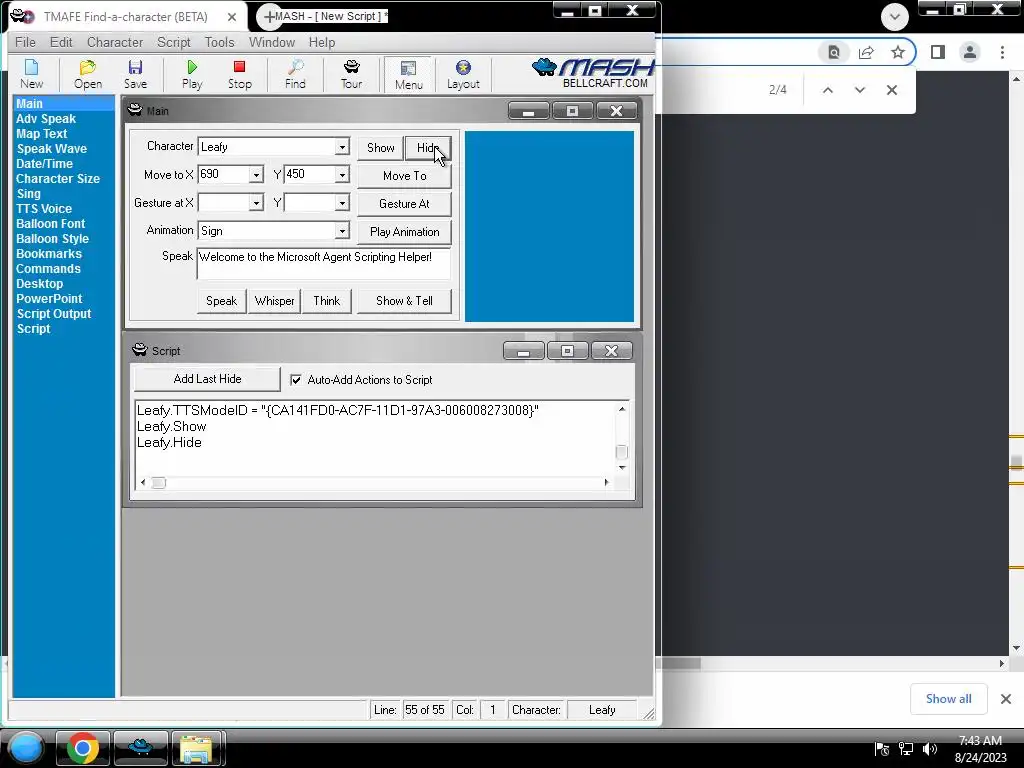Open File Explorer from the taskbar
This screenshot has width=1024, height=768.
tap(198, 748)
